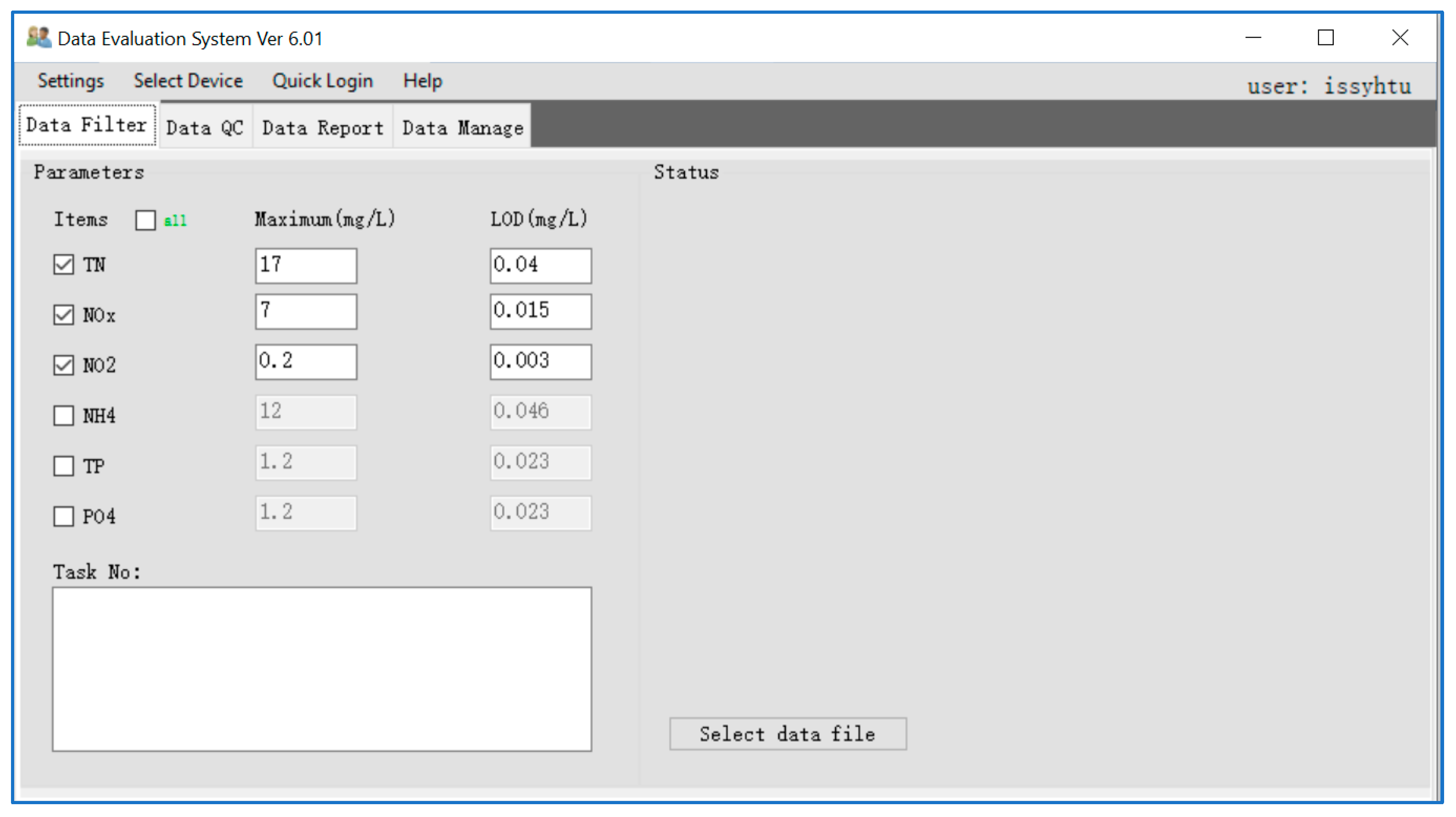
Task: Click the app icon in title bar
Action: point(38,38)
